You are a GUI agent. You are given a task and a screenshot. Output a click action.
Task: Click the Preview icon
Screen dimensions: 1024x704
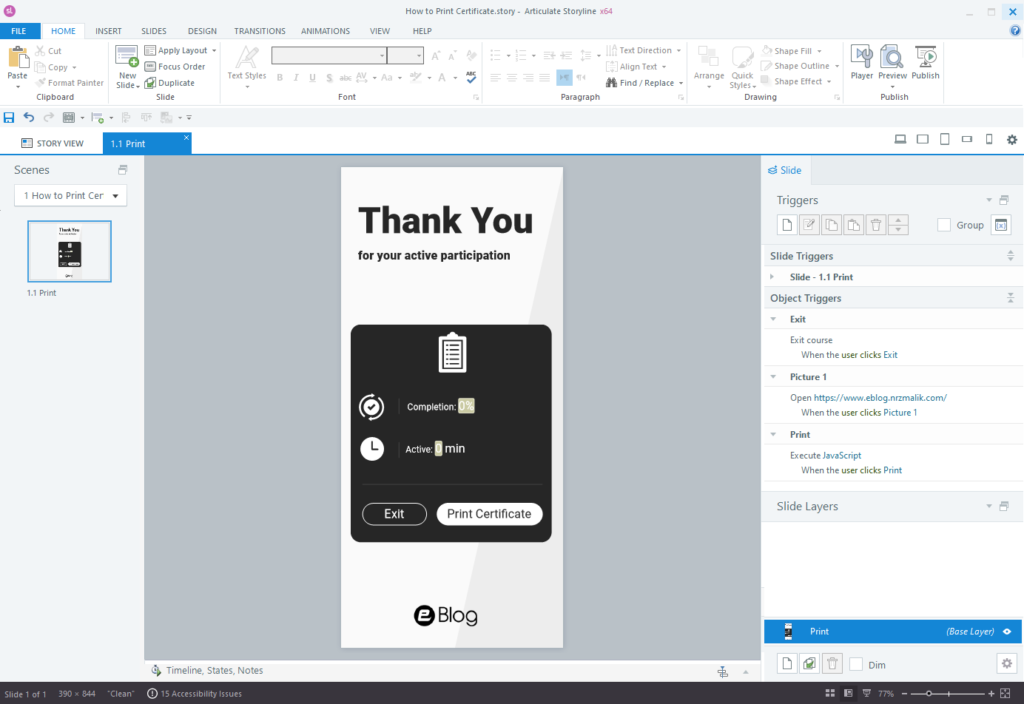892,57
